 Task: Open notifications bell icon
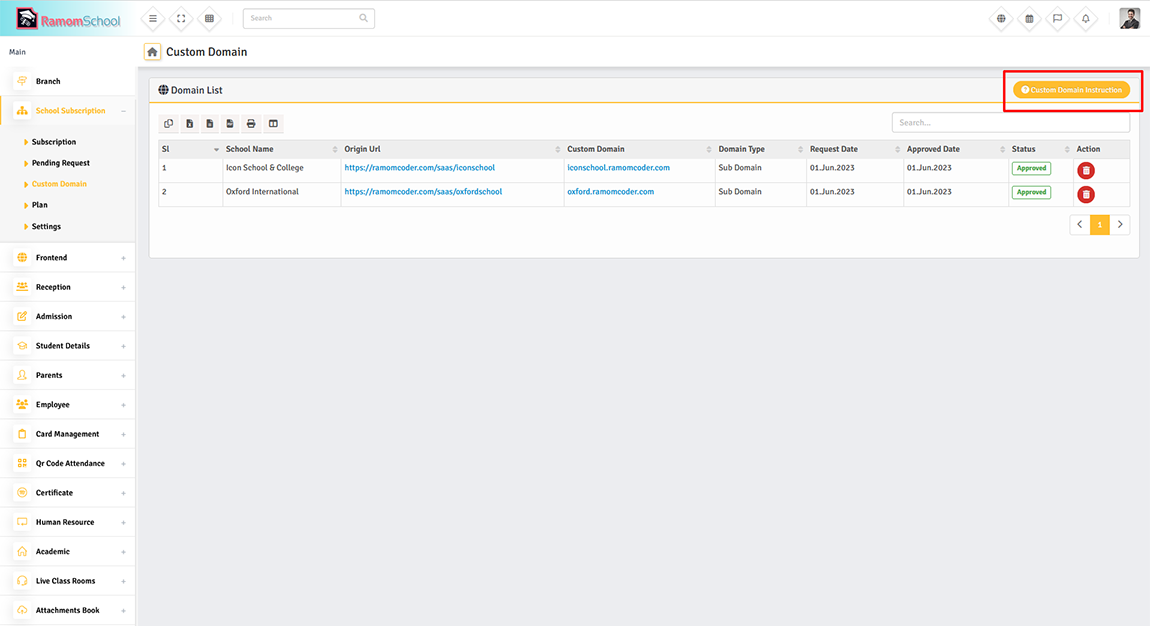[1086, 19]
